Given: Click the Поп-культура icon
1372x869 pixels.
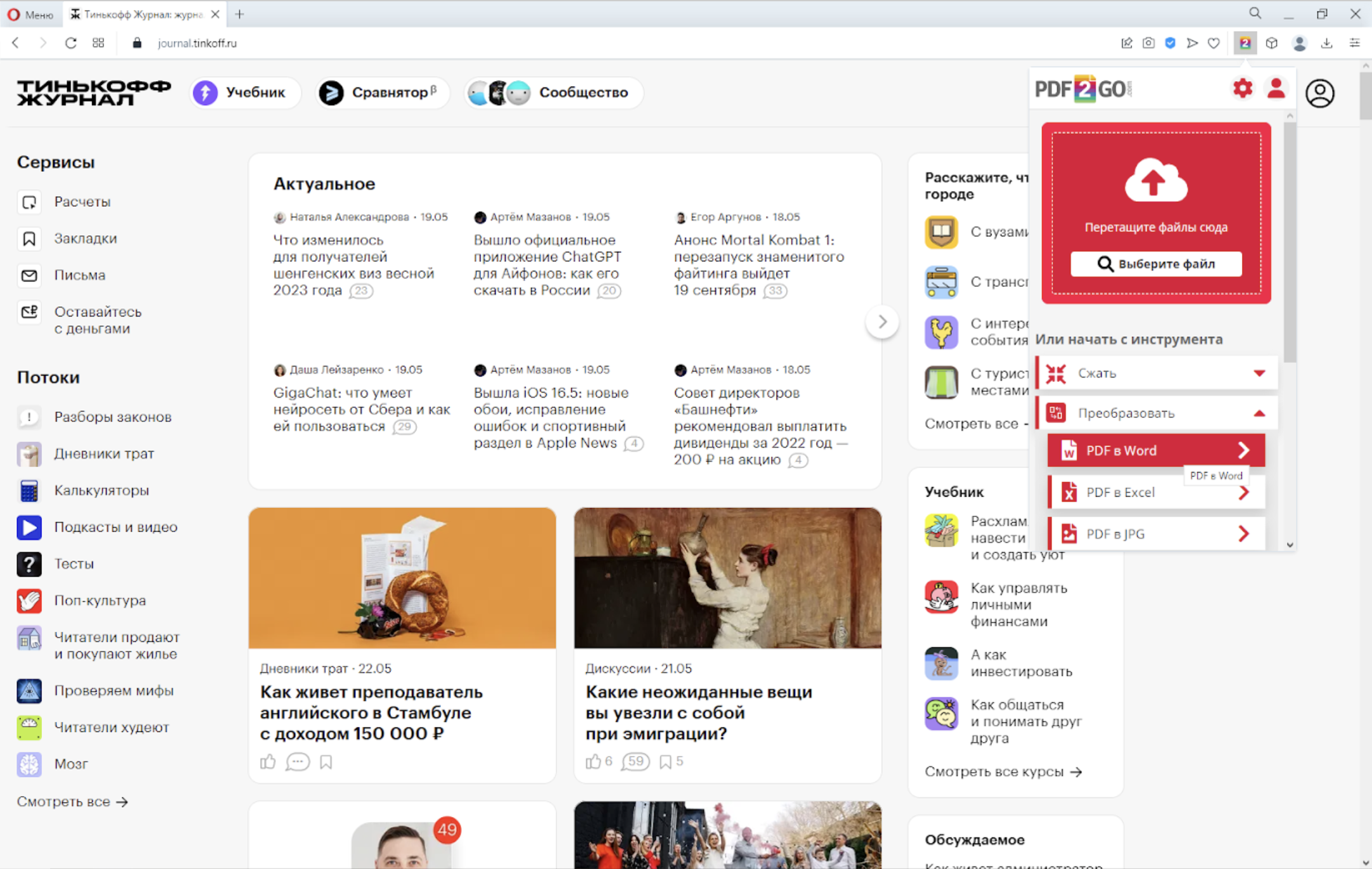Looking at the screenshot, I should [x=29, y=601].
